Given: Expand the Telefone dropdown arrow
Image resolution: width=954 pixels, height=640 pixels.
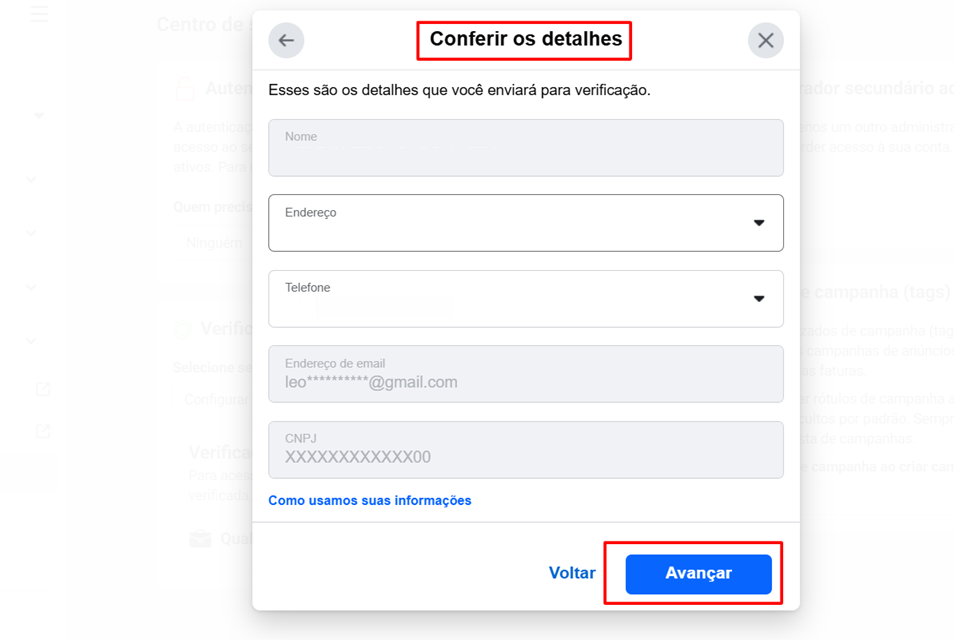Looking at the screenshot, I should [759, 298].
